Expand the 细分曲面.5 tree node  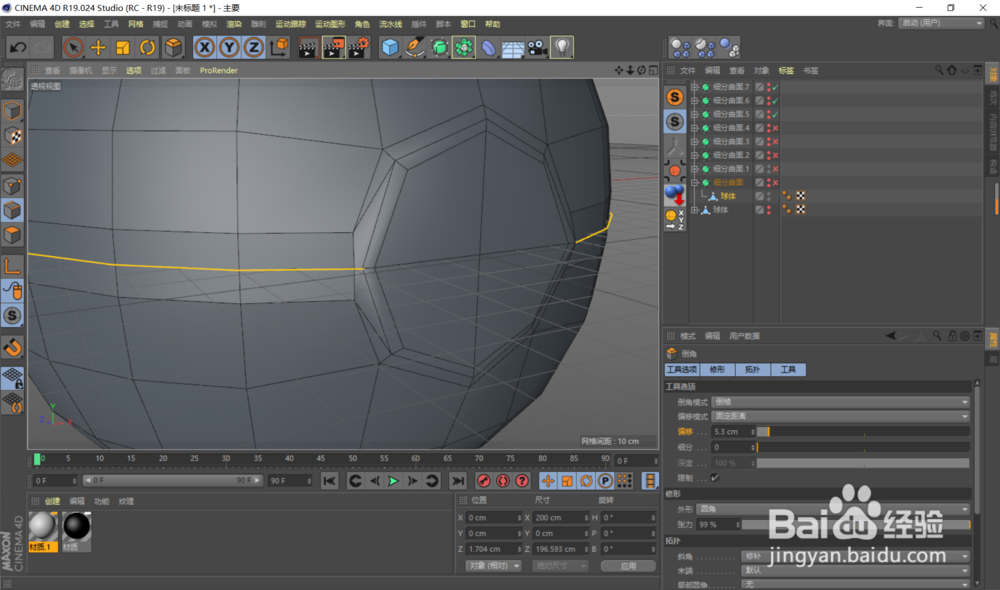(695, 114)
